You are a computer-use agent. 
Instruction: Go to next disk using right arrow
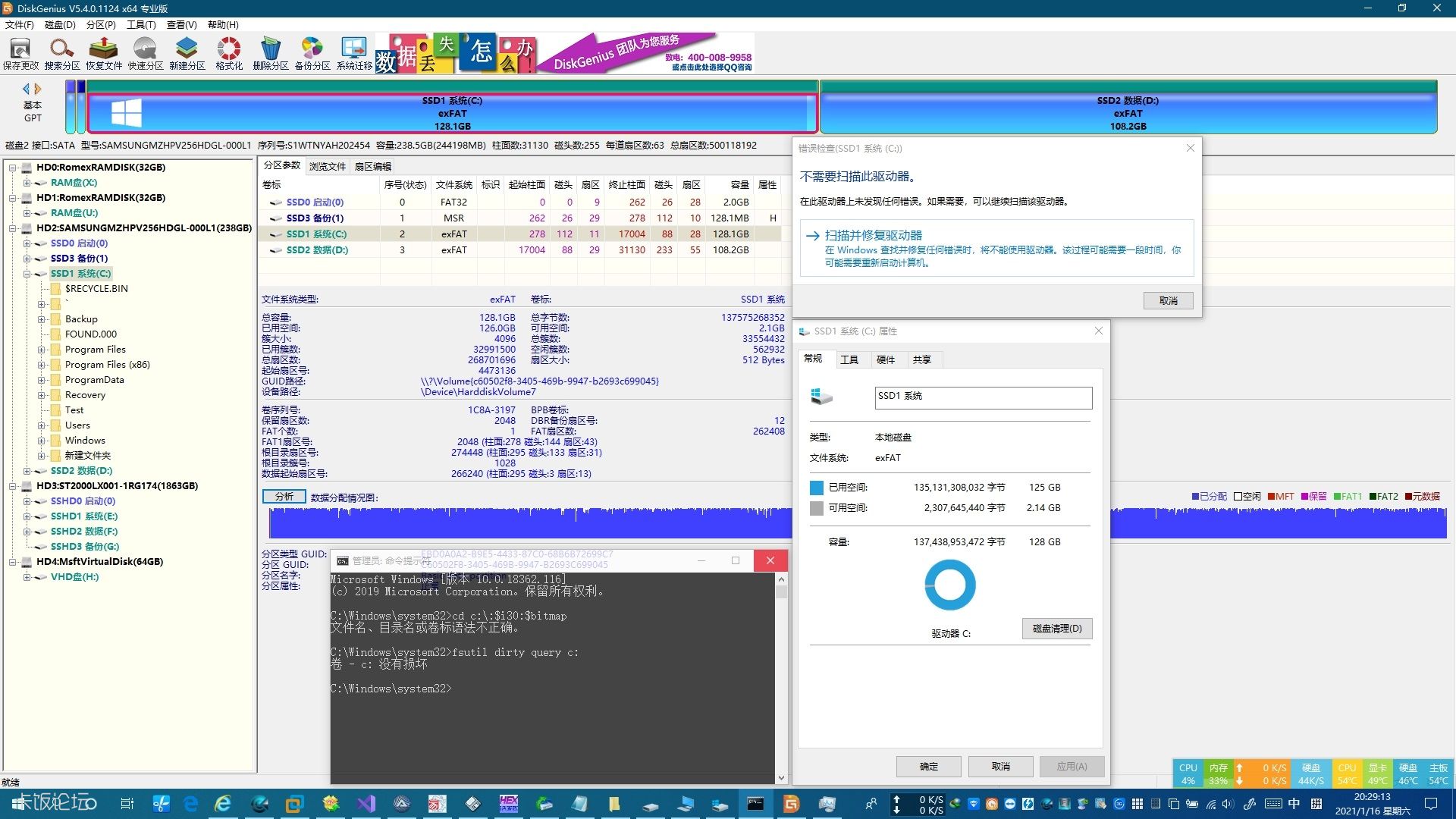38,89
